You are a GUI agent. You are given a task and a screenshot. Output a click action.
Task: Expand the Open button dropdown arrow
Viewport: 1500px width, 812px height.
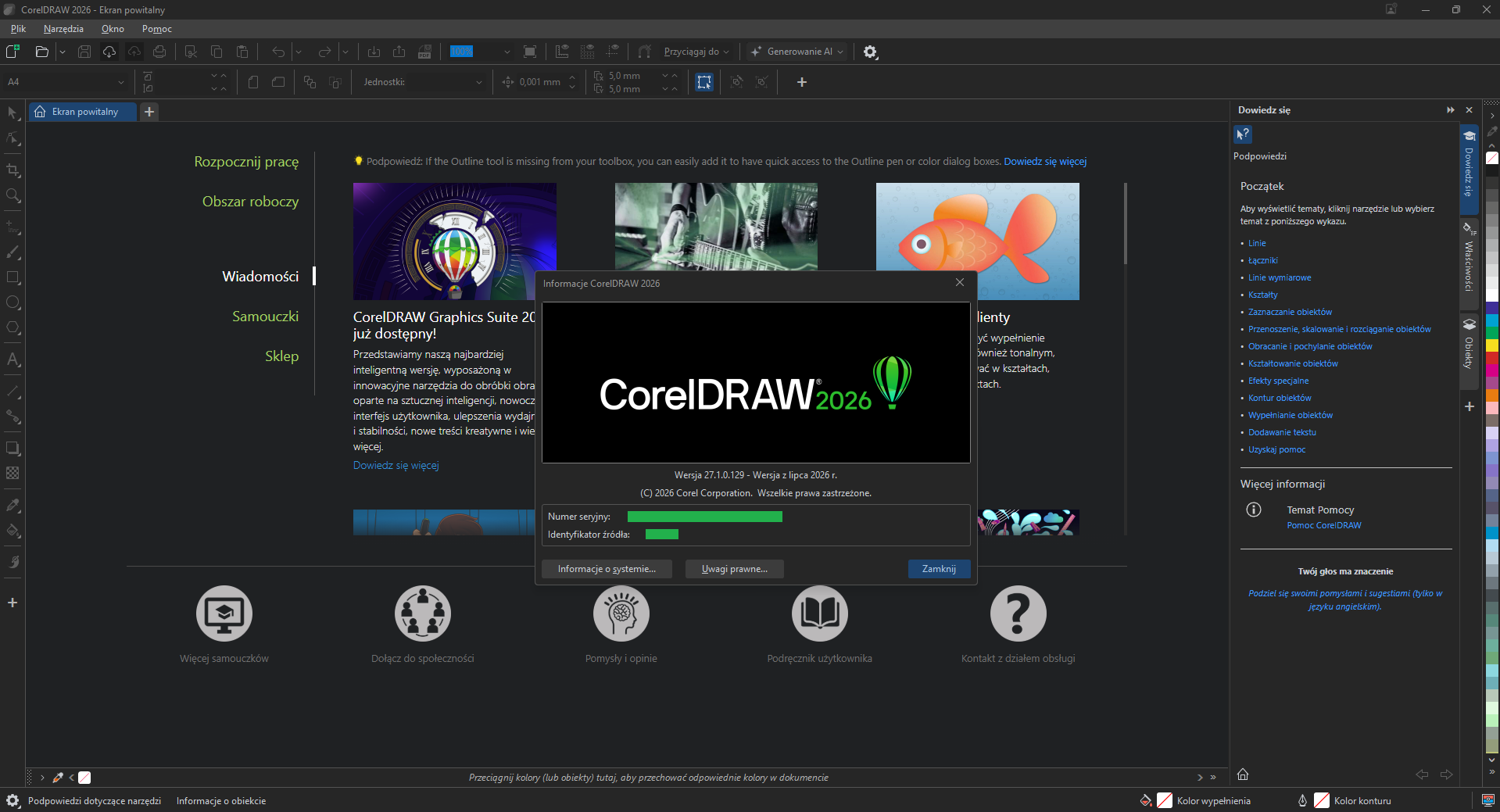point(63,52)
